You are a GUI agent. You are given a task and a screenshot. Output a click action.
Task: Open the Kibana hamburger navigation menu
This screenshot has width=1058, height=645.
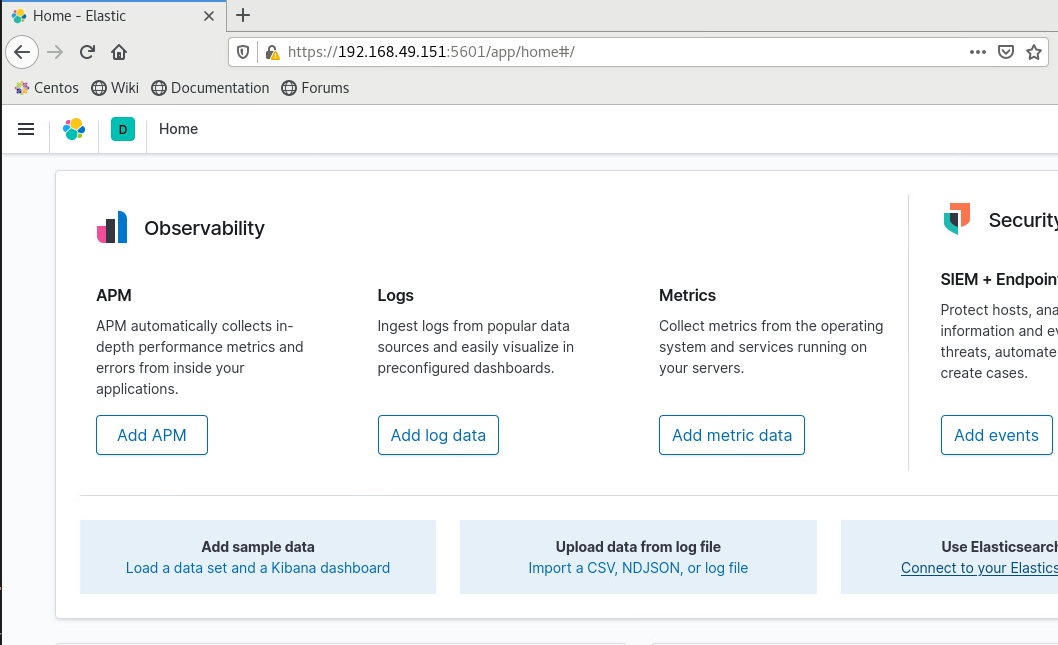pos(26,129)
